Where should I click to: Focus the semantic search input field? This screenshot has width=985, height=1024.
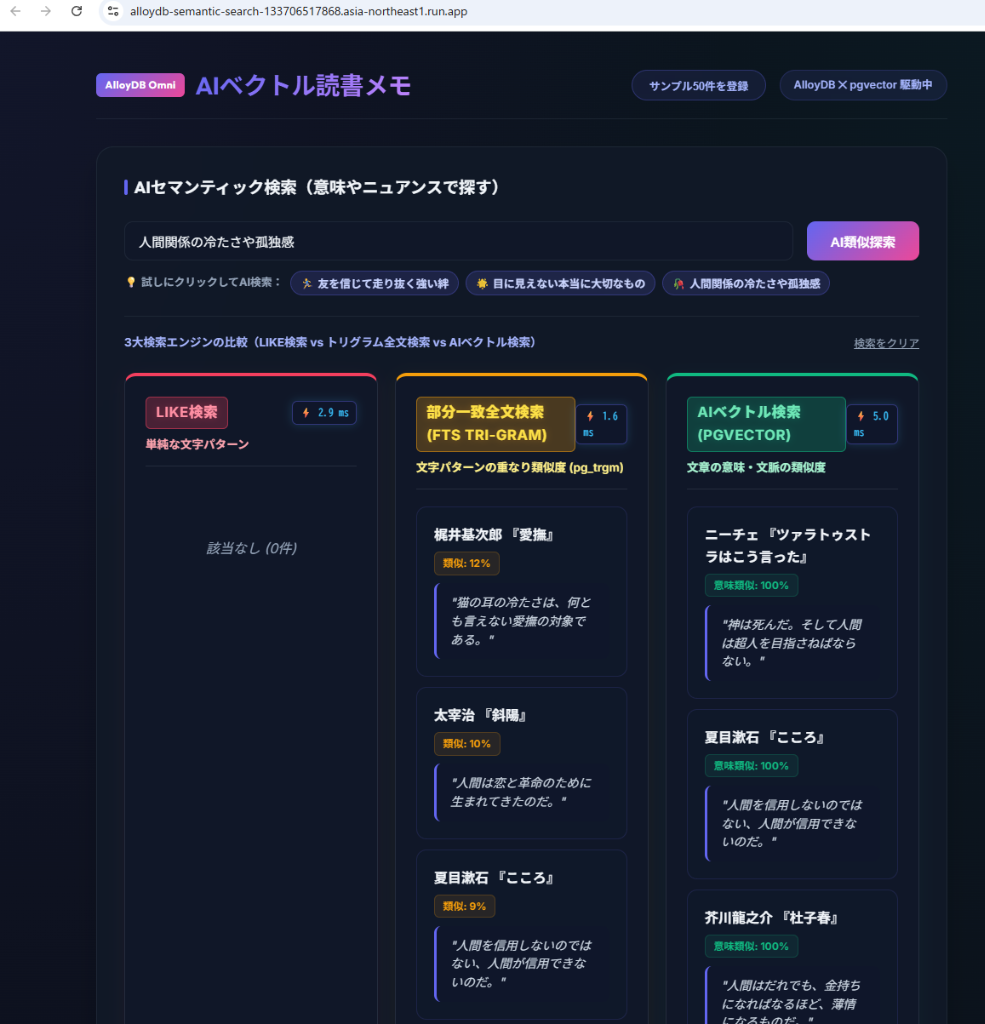459,242
